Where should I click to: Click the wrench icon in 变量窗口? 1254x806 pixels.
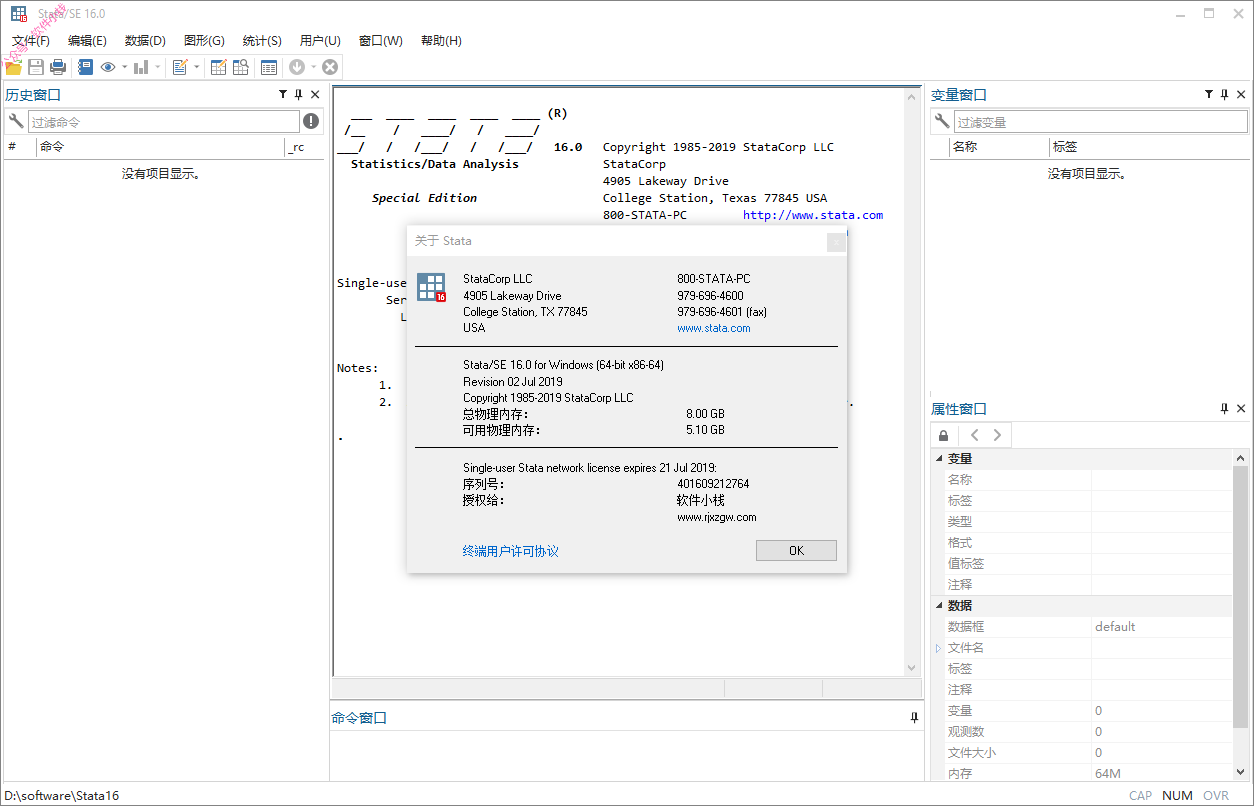(x=942, y=121)
